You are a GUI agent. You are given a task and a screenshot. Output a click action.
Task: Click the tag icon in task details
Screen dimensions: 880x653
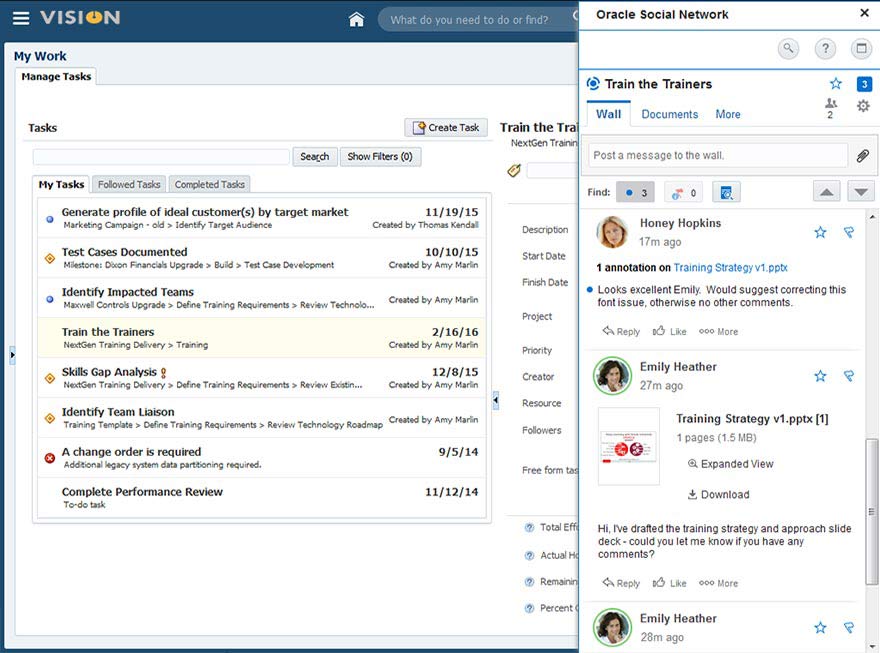click(x=514, y=171)
